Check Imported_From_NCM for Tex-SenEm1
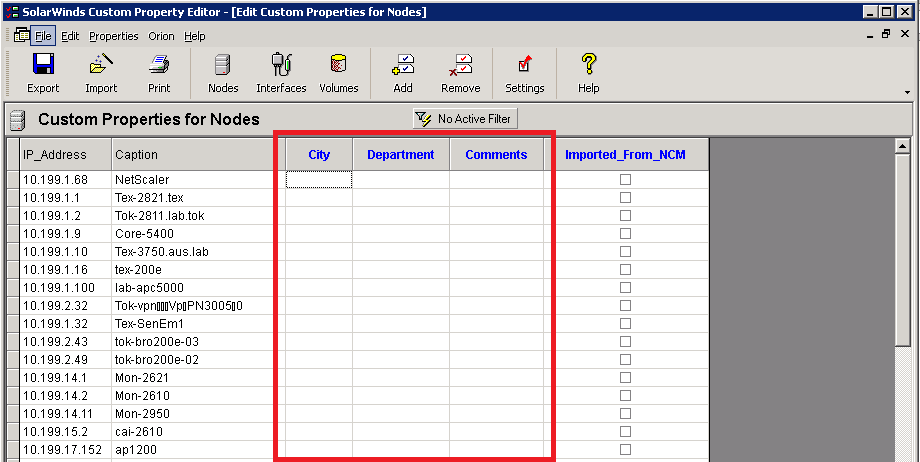The height and width of the screenshot is (462, 920). click(x=625, y=323)
